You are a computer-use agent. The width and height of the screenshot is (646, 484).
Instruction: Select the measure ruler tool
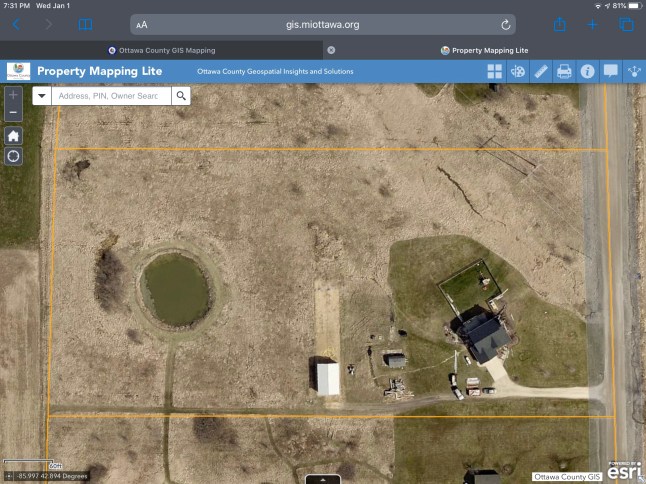coord(541,71)
